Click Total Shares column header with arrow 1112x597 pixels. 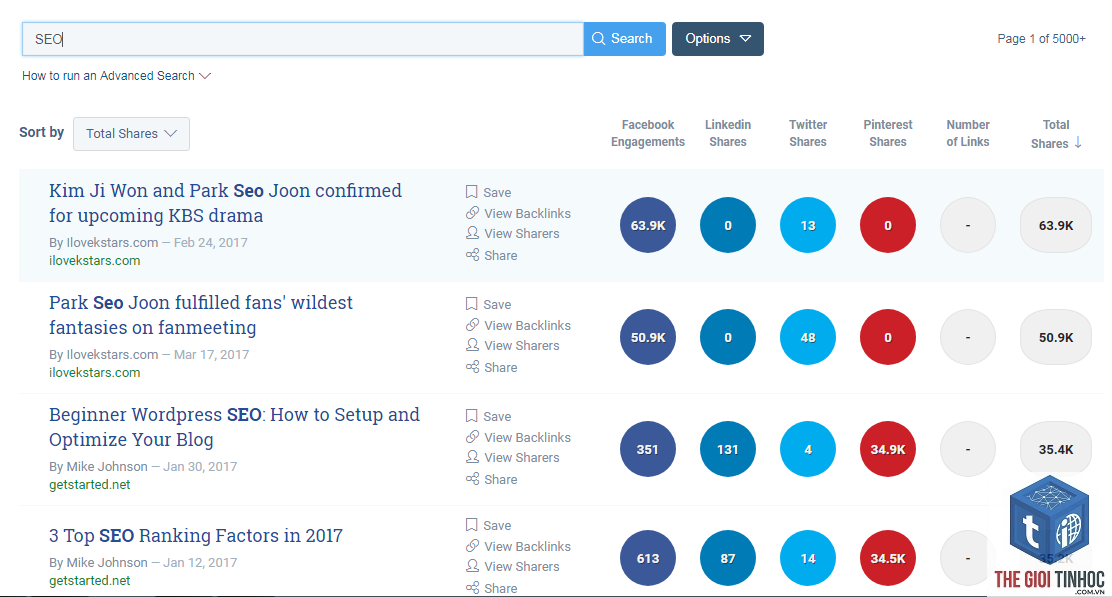(1056, 133)
